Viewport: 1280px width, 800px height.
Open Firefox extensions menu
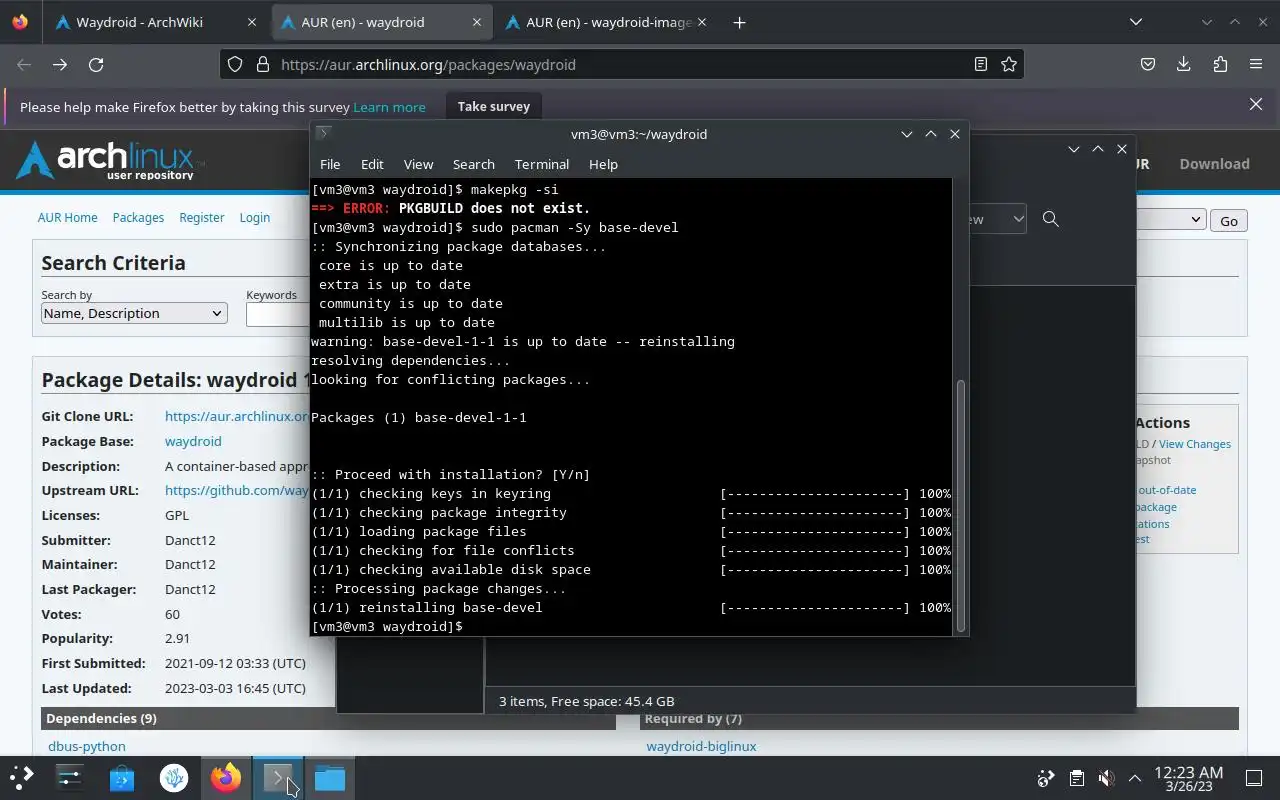[1220, 64]
